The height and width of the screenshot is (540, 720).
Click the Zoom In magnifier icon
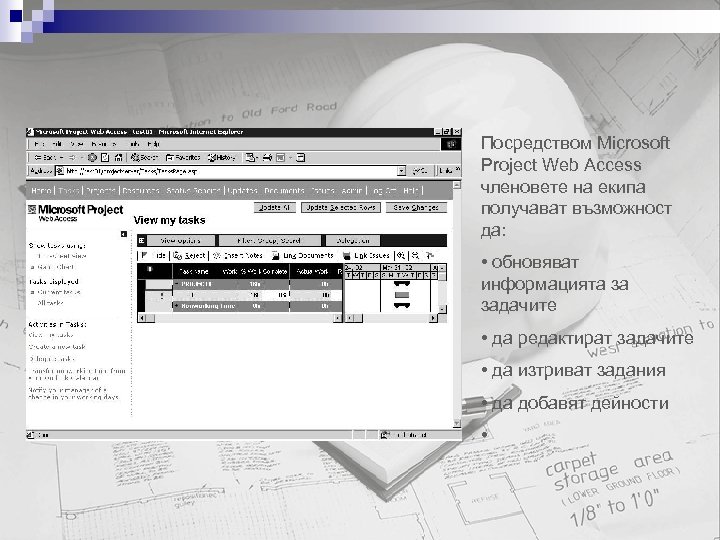(x=401, y=256)
